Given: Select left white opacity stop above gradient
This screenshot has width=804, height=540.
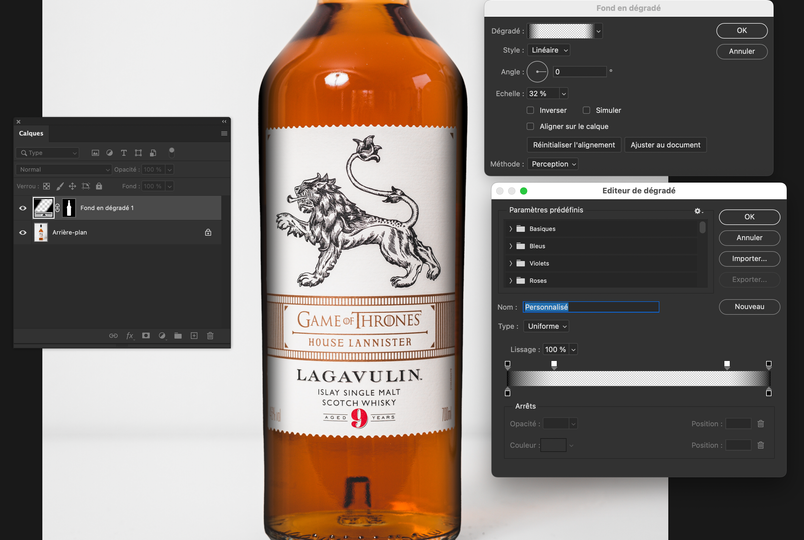Looking at the screenshot, I should [554, 365].
